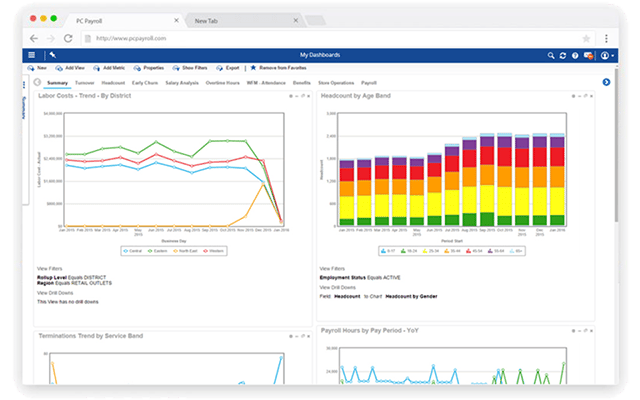Open dashboard Properties from toolbar
This screenshot has height=400, width=640.
(149, 68)
